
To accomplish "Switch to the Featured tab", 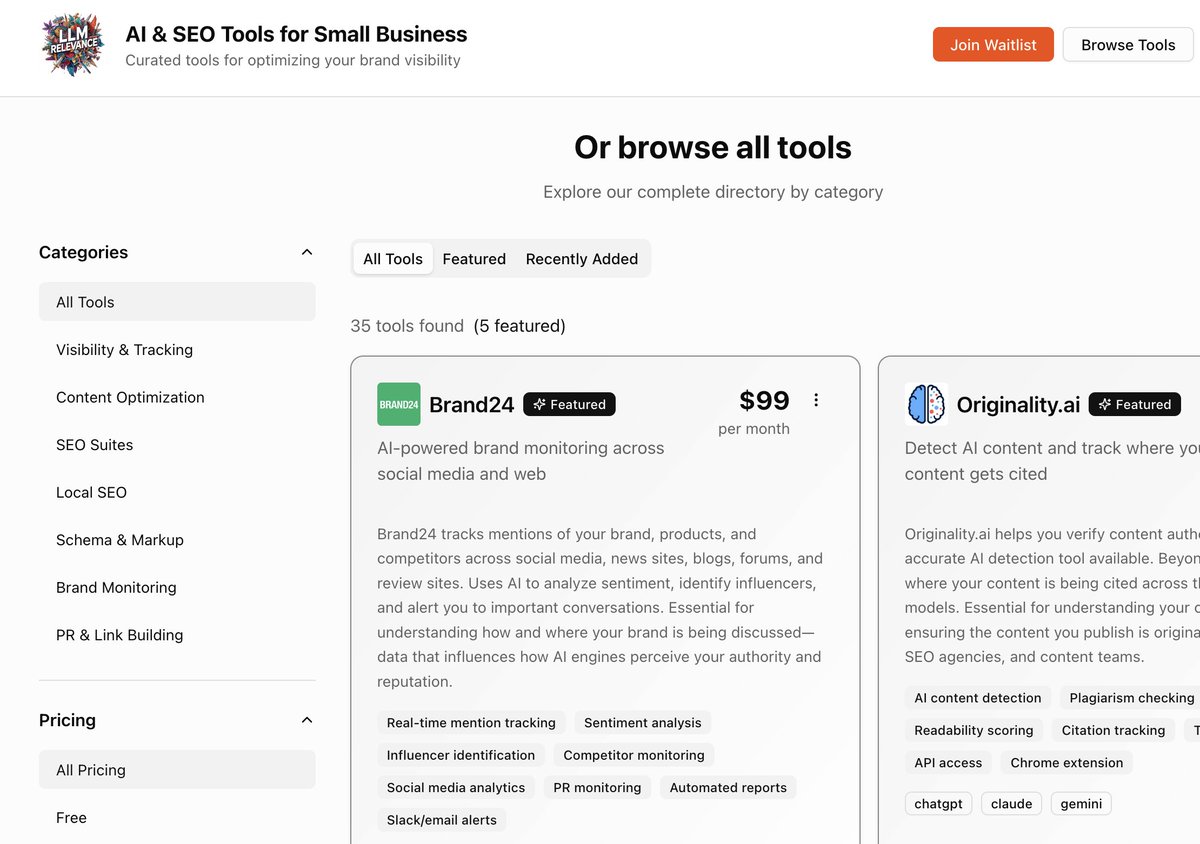I will point(474,259).
